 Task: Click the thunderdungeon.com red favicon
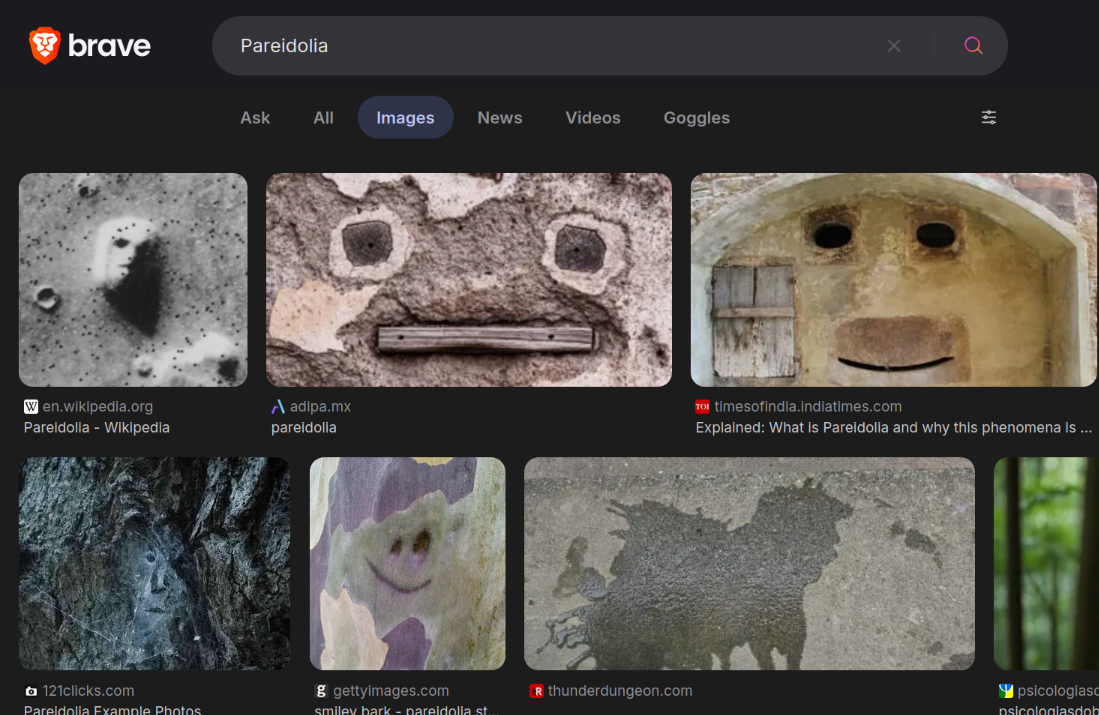click(x=536, y=691)
